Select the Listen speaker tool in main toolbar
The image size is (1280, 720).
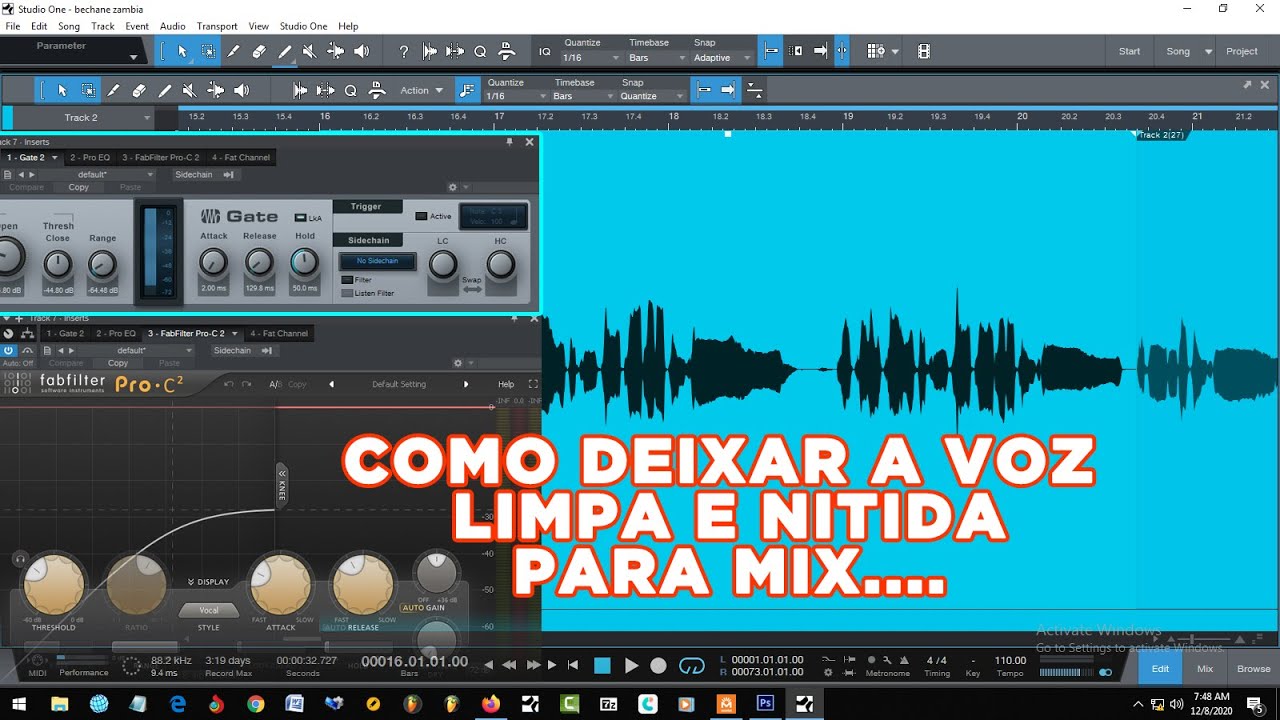pyautogui.click(x=361, y=51)
